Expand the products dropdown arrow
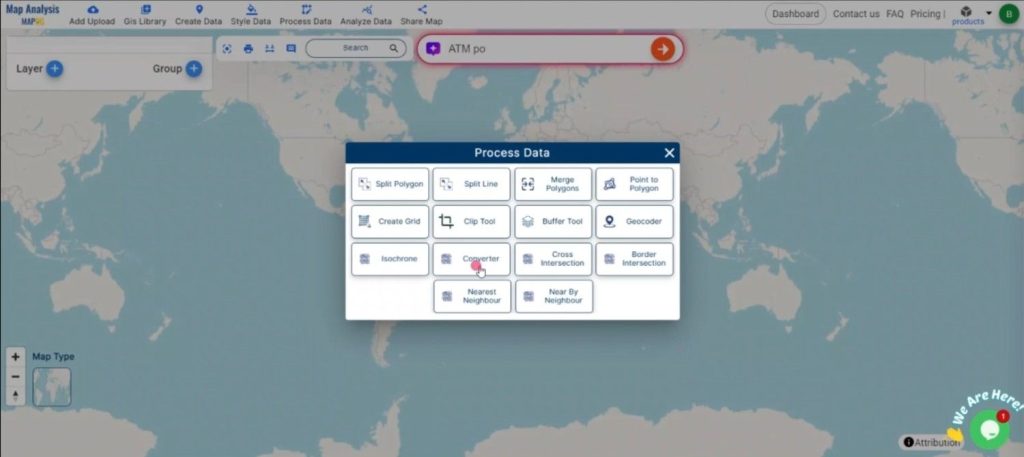Screen dimensions: 1024x457 click(x=989, y=13)
